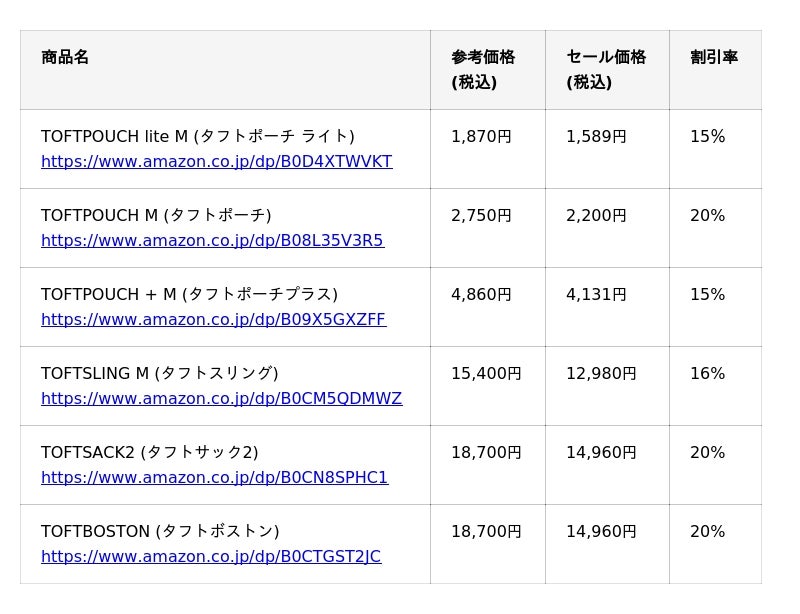Click the 15,400円 reference price cell
Viewport: 800px width, 614px height.
pyautogui.click(x=486, y=373)
